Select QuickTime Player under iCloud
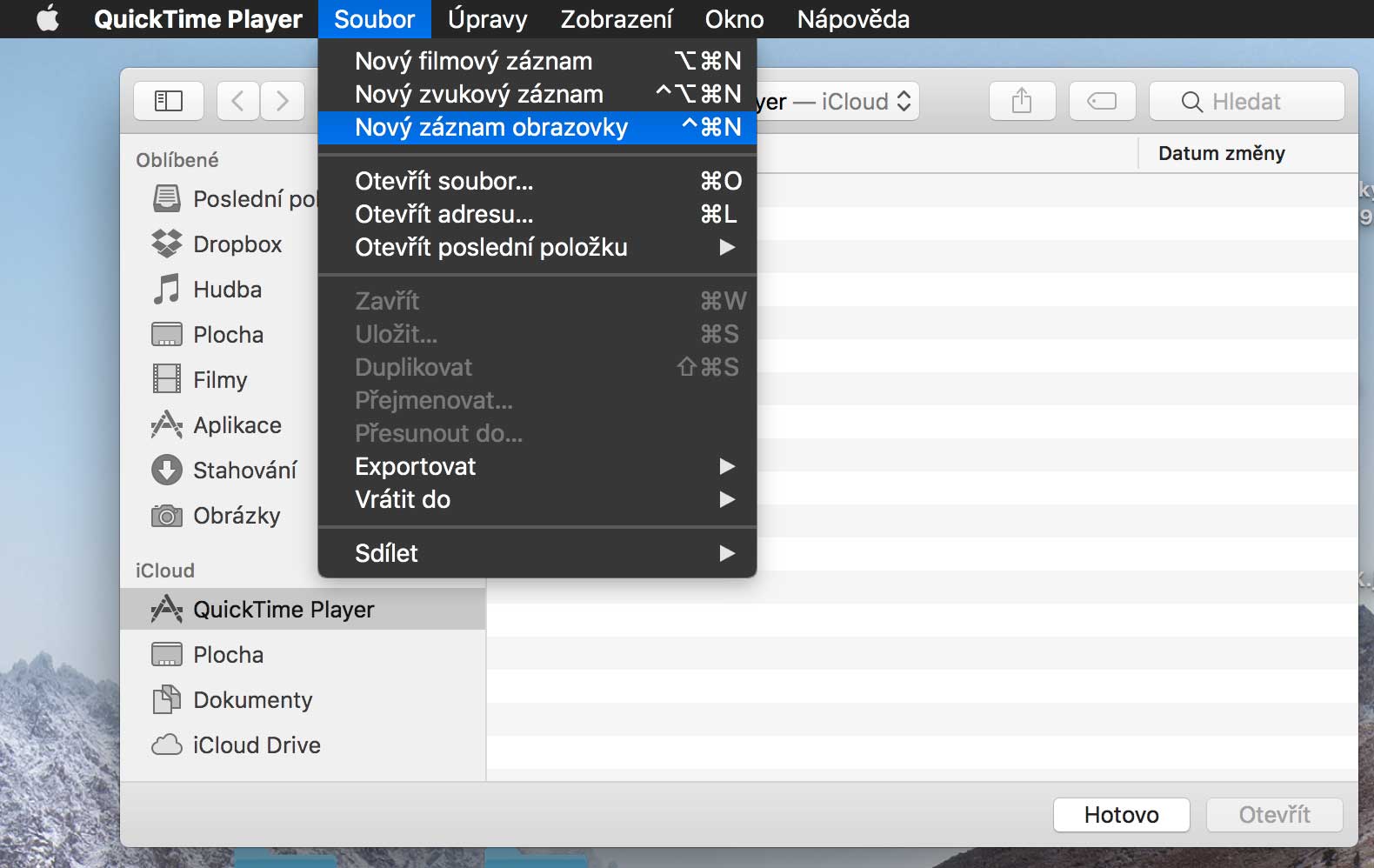This screenshot has width=1374, height=868. pos(303,610)
